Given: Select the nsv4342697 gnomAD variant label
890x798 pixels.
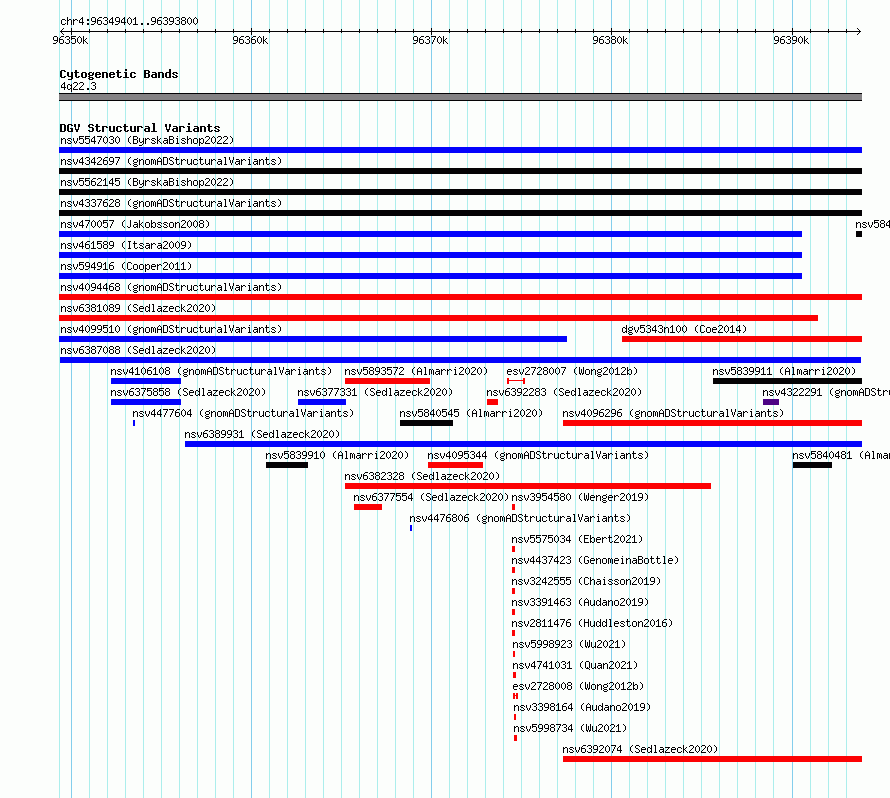Looking at the screenshot, I should (171, 161).
